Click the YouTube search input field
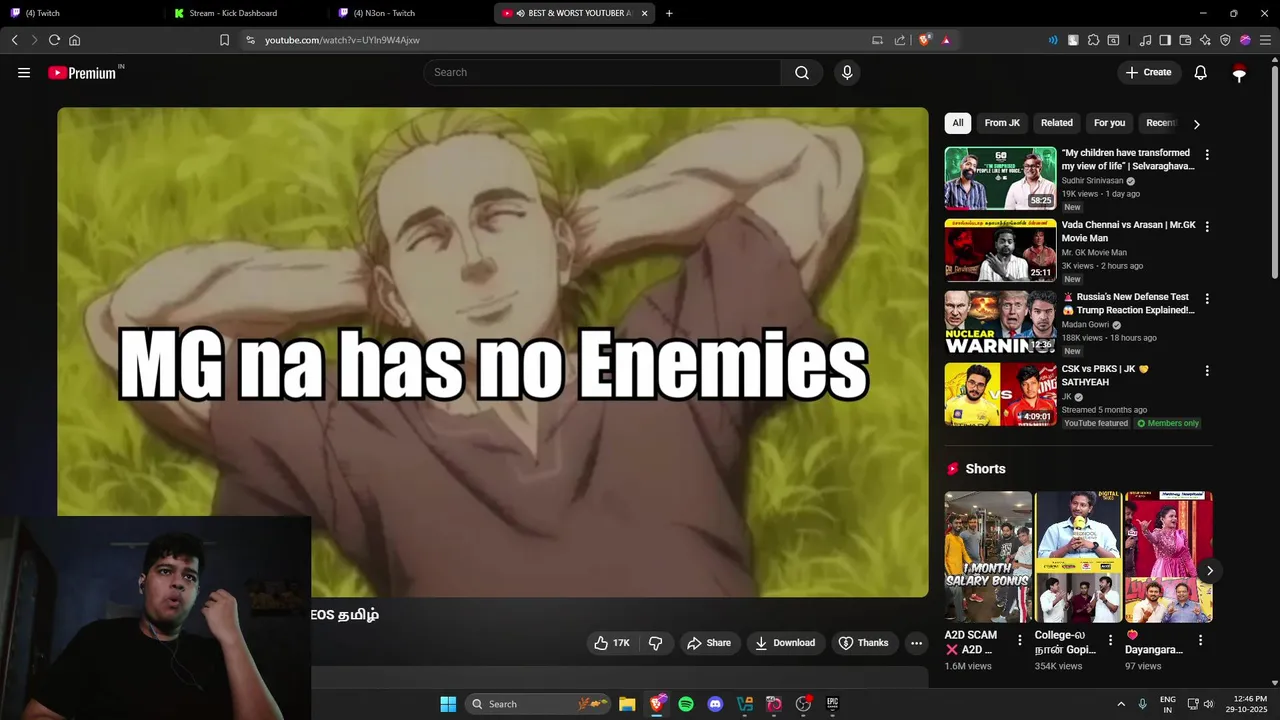1280x720 pixels. [602, 72]
